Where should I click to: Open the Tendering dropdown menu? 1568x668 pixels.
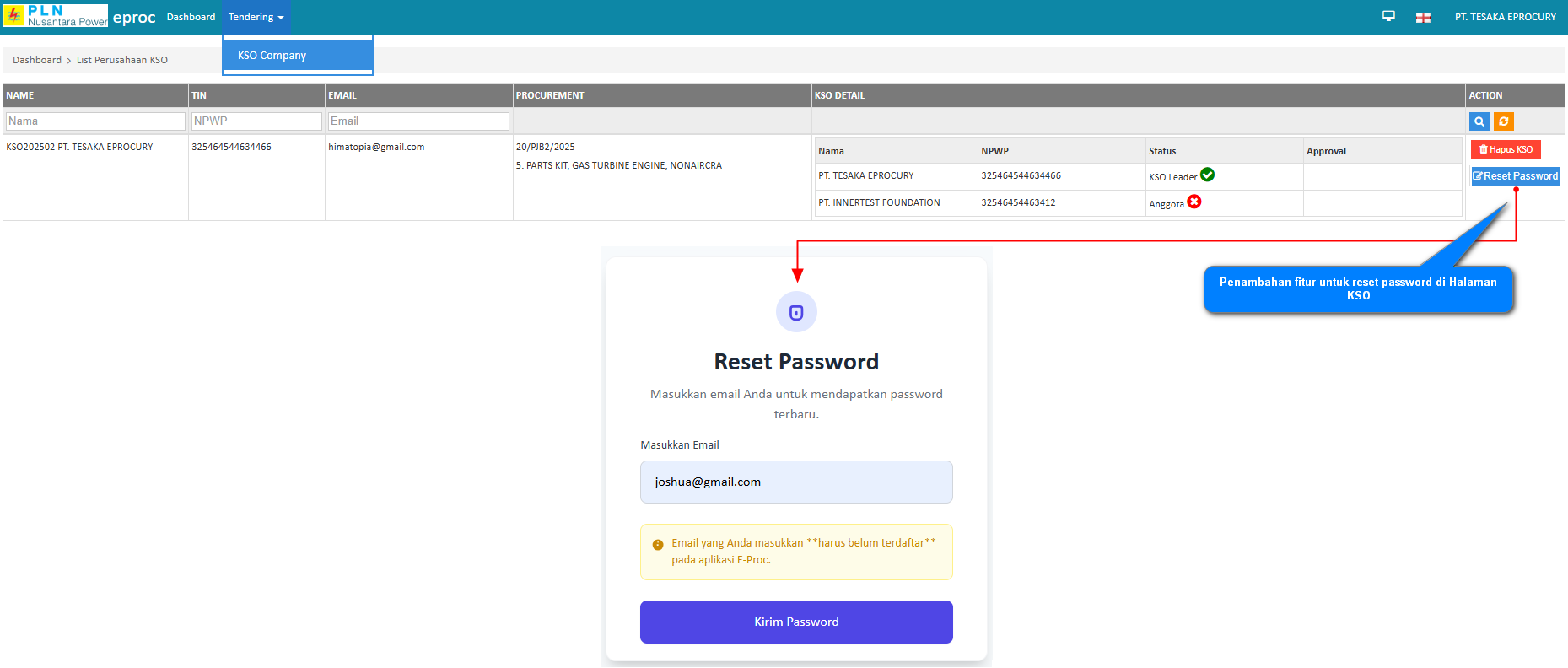(x=256, y=17)
